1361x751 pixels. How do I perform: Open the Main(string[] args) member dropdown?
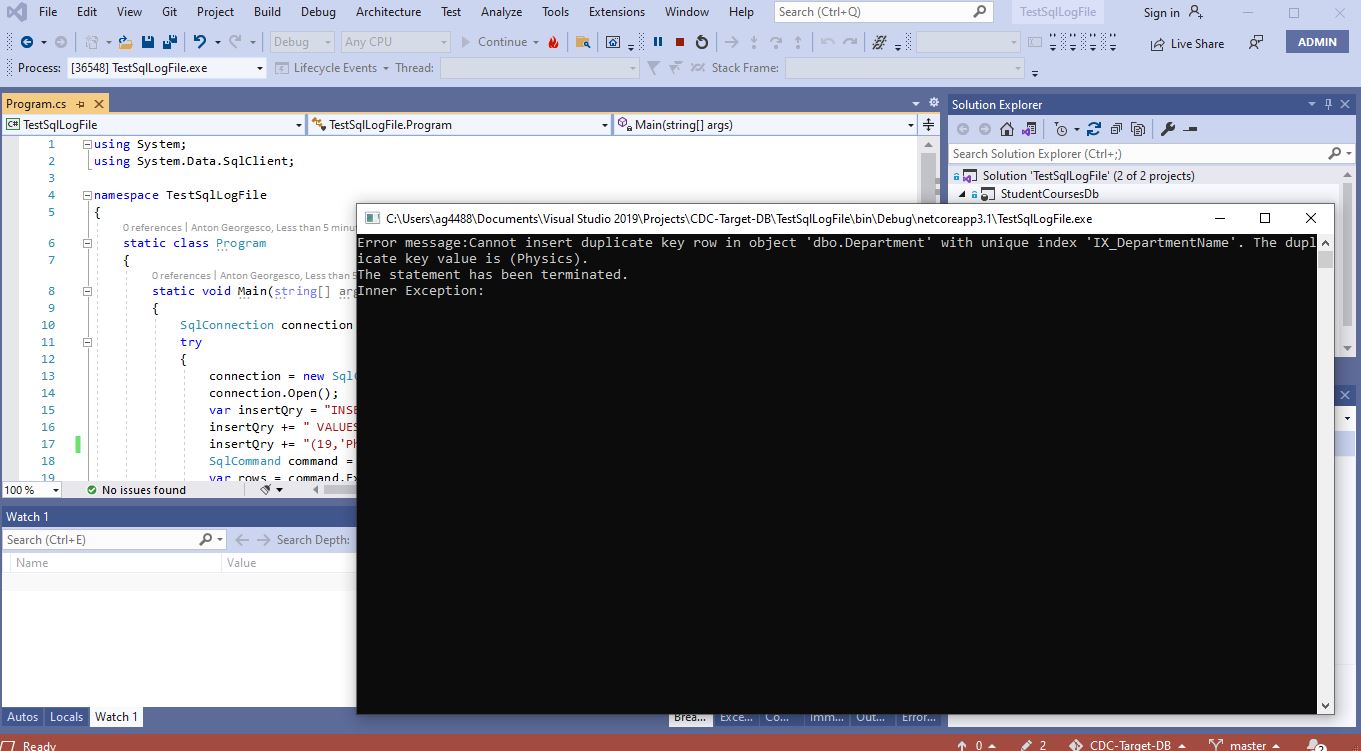tap(765, 125)
